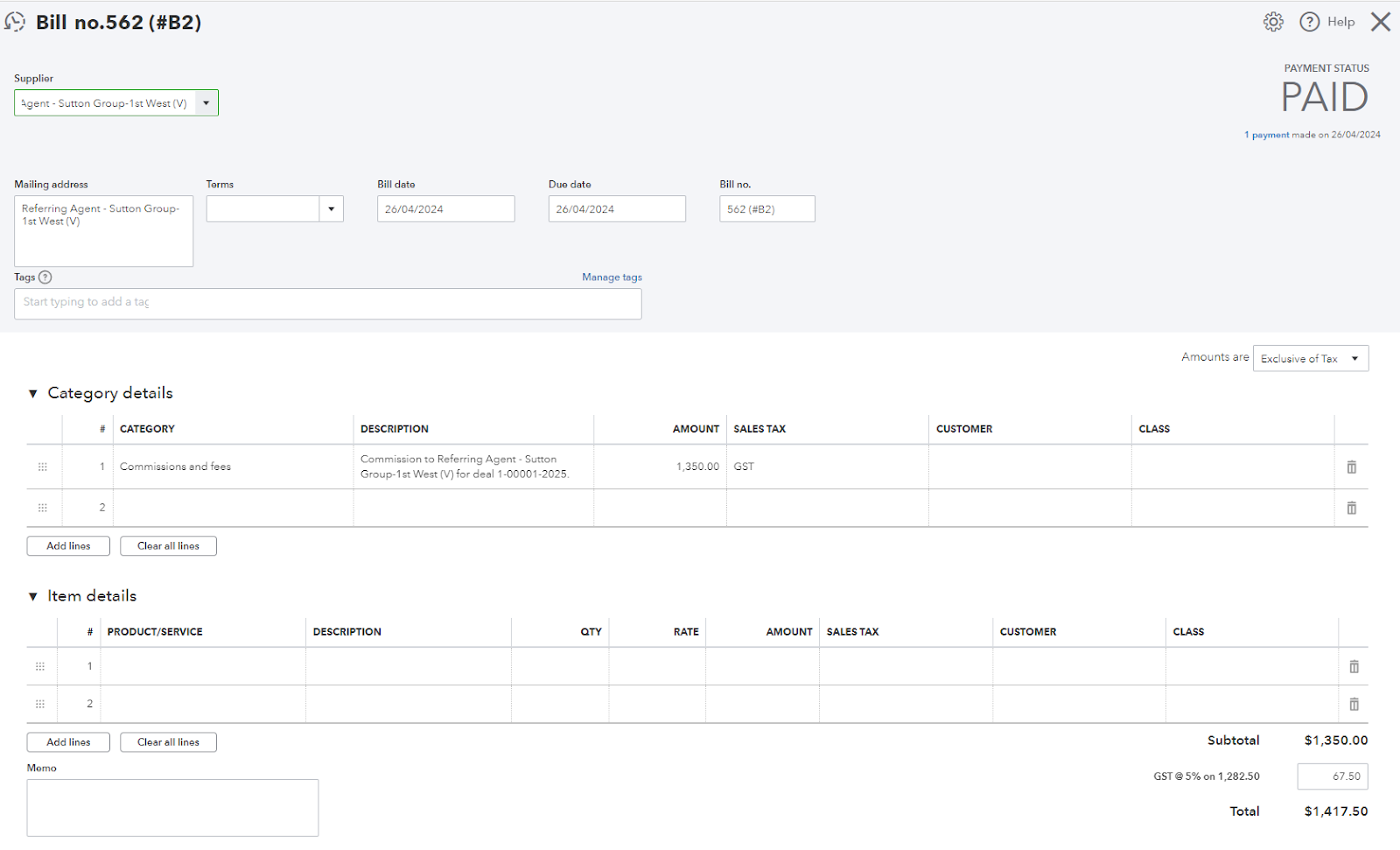Click the Supplier name field

coord(105,103)
